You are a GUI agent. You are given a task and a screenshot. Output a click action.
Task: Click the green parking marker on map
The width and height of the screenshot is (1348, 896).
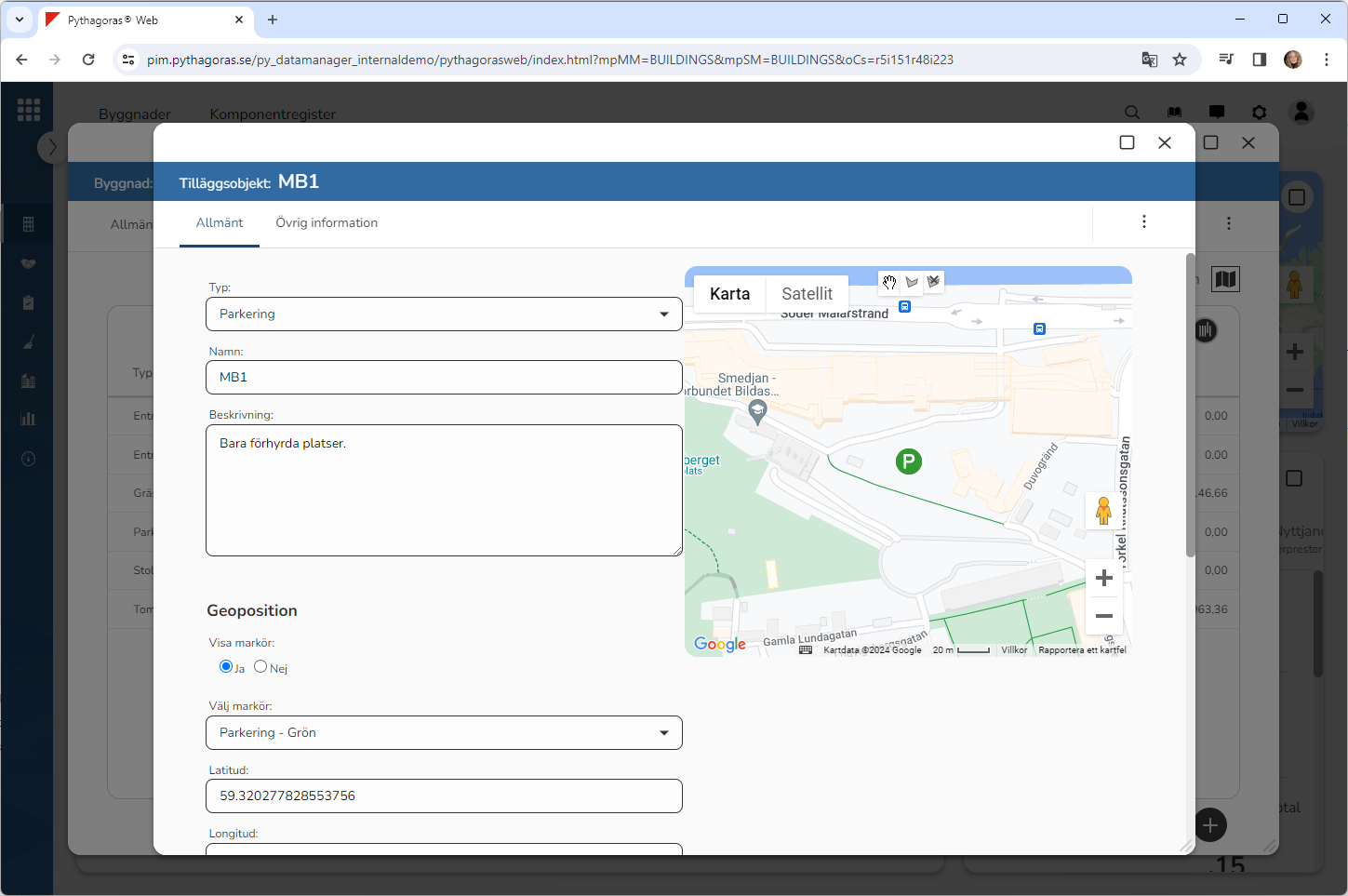(x=908, y=461)
